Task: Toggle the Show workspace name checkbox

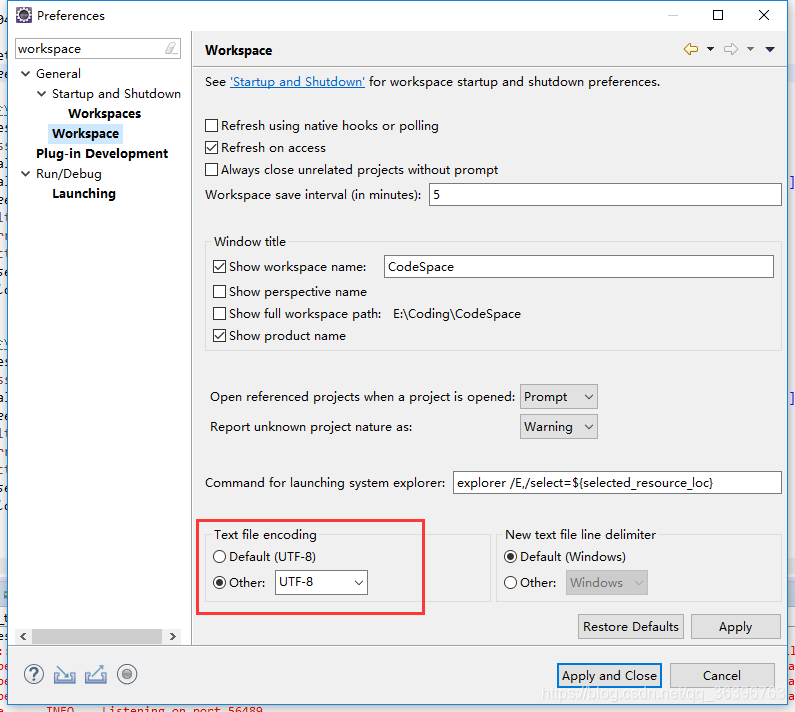Action: click(220, 267)
